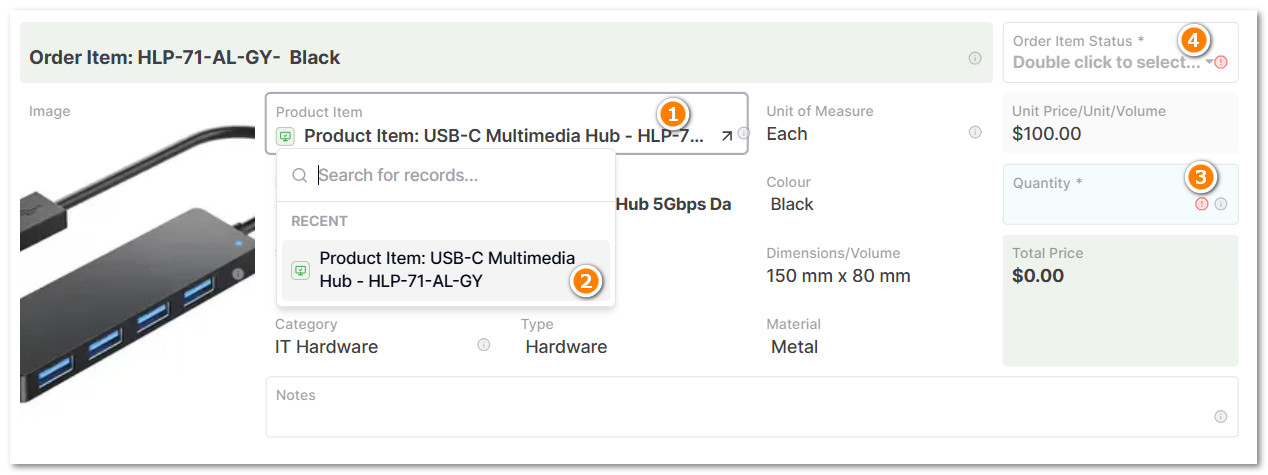Click the Search for records box
This screenshot has height=475, width=1268.
[x=460, y=175]
